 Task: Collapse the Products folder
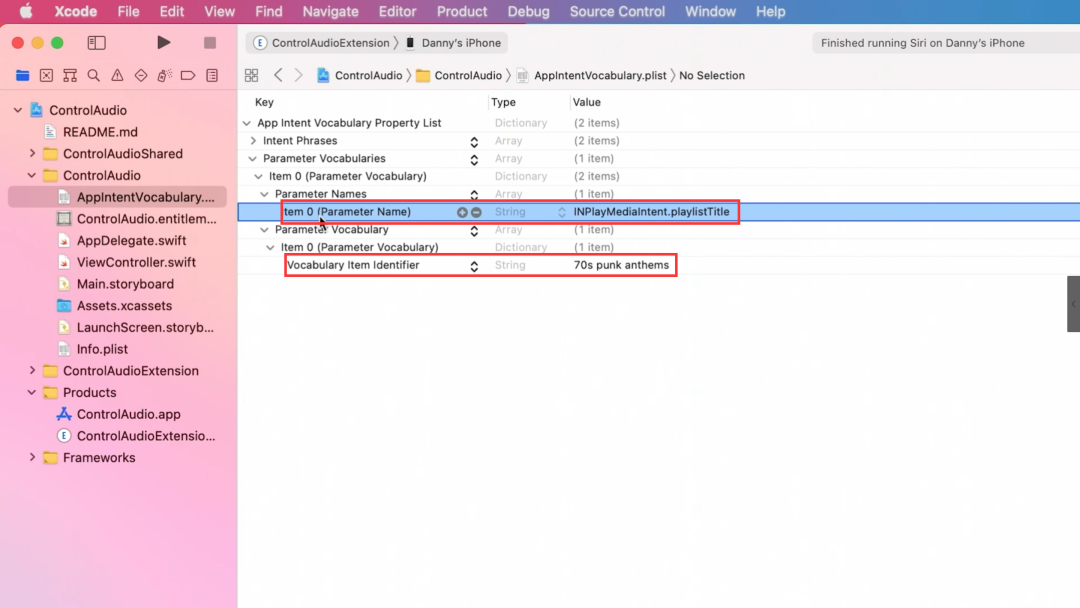32,392
